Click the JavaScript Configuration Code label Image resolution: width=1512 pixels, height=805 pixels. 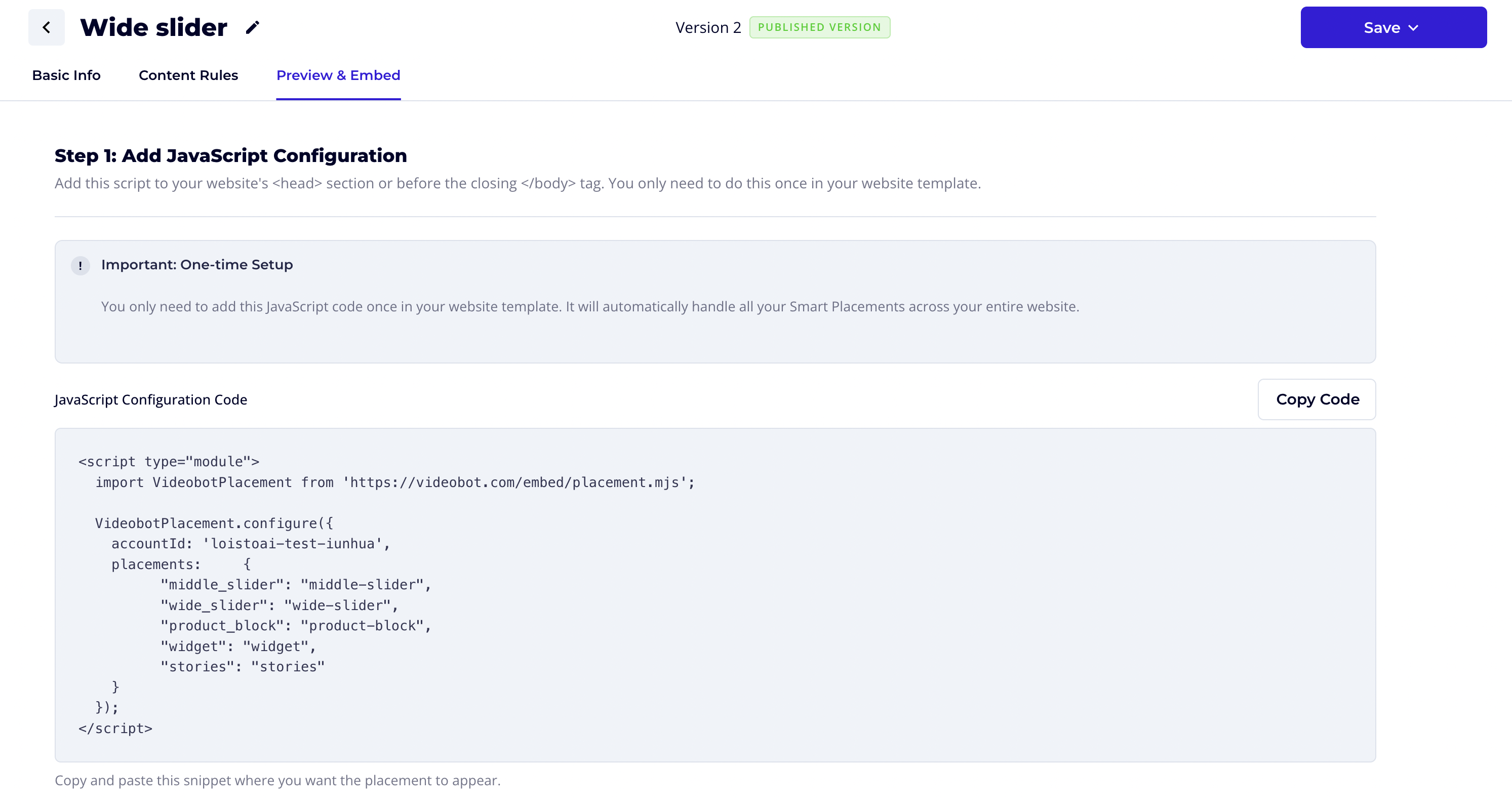151,399
